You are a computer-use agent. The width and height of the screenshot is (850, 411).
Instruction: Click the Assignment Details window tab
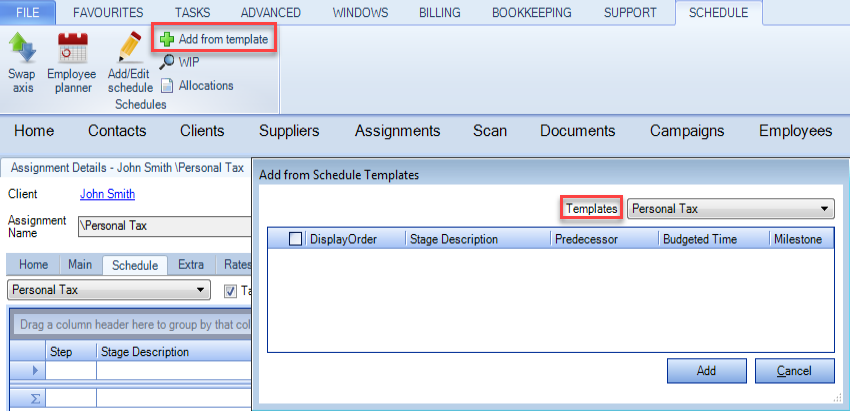(127, 168)
